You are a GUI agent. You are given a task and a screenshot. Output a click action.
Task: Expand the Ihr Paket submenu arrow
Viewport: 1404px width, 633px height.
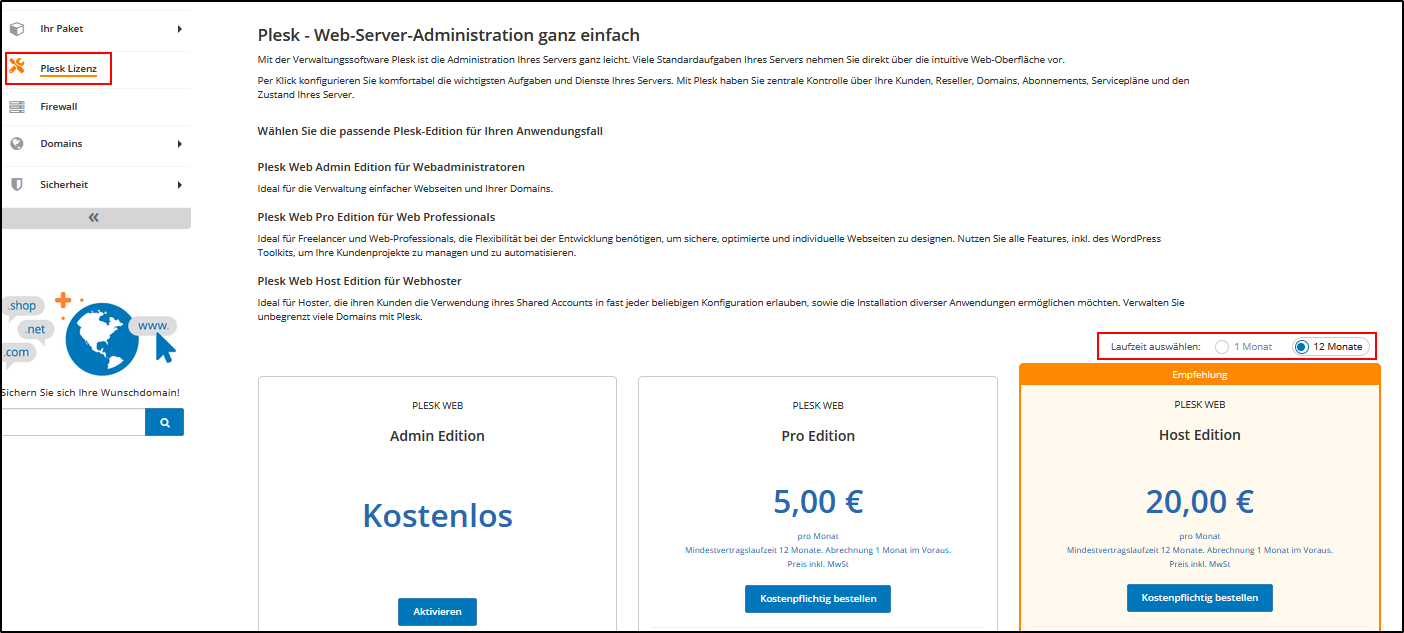click(180, 29)
